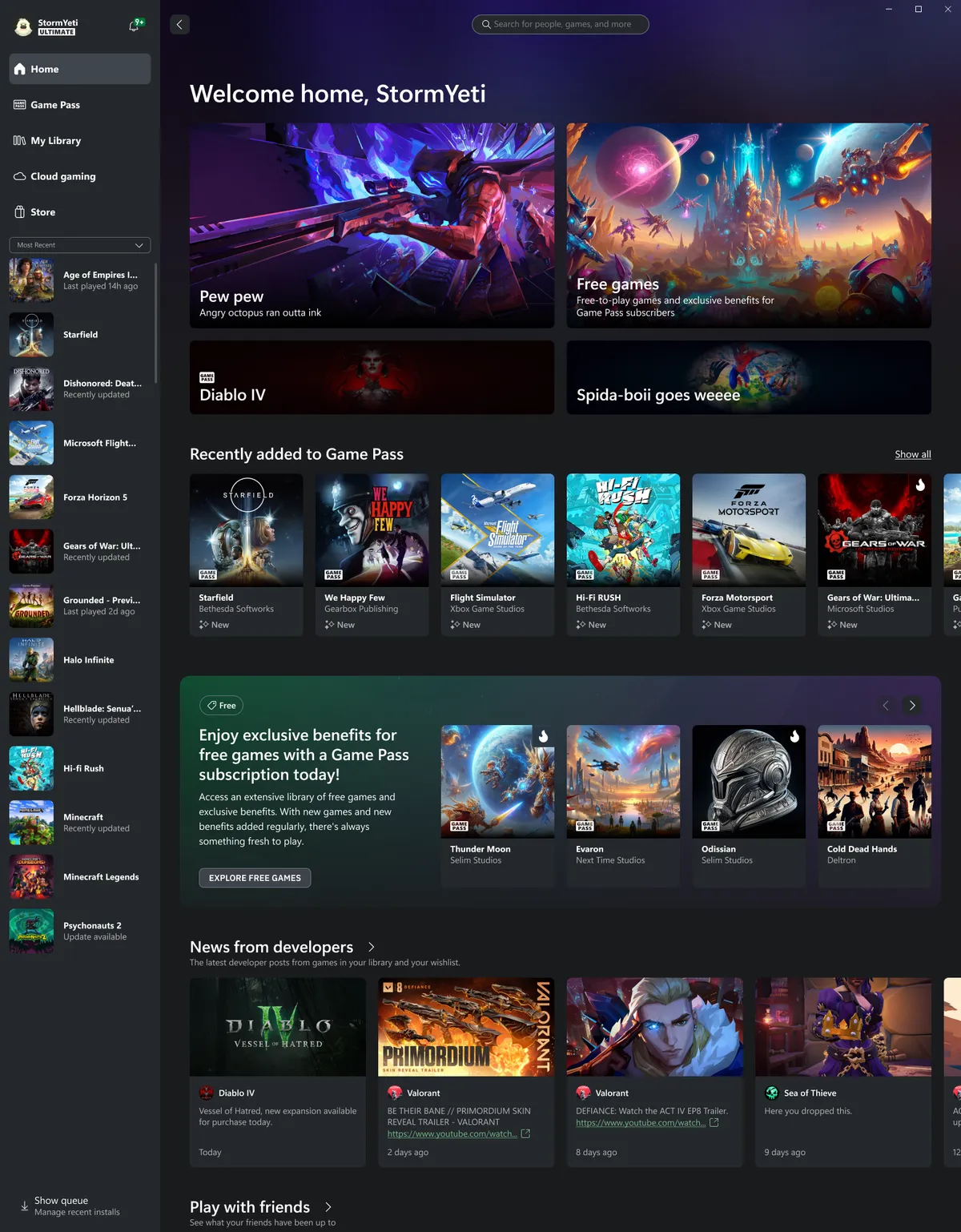Screen dimensions: 961x1232
Task: Select Hi-fi Rush in sidebar list
Action: pos(79,768)
